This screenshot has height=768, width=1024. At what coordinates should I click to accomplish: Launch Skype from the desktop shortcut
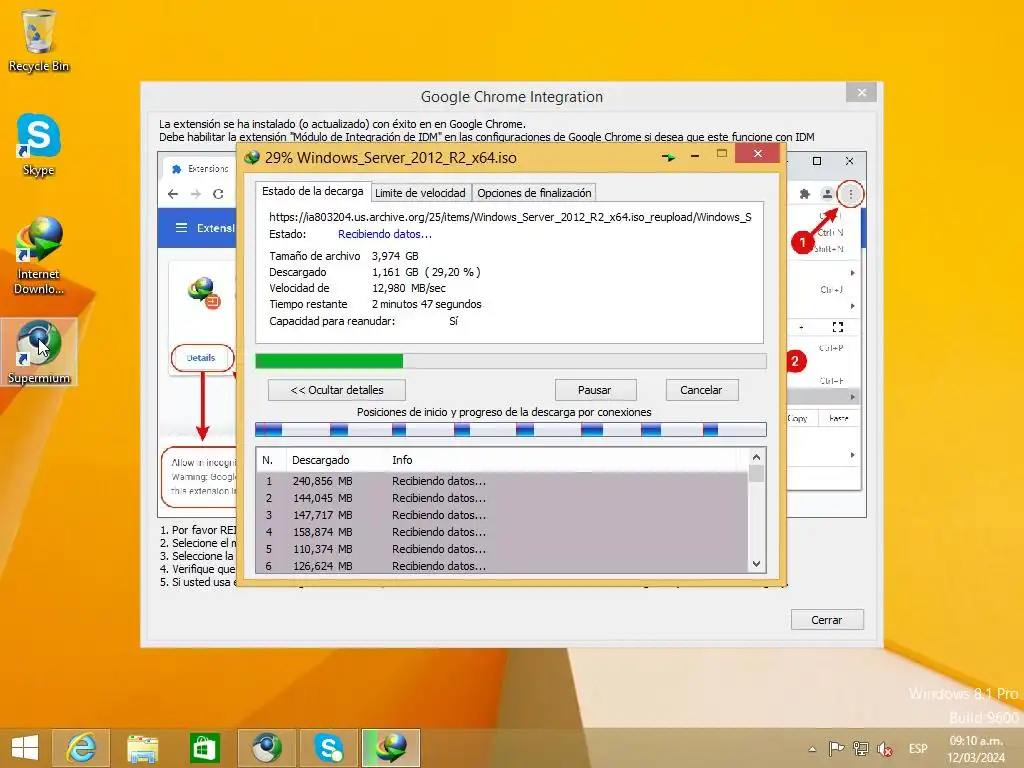[x=39, y=145]
